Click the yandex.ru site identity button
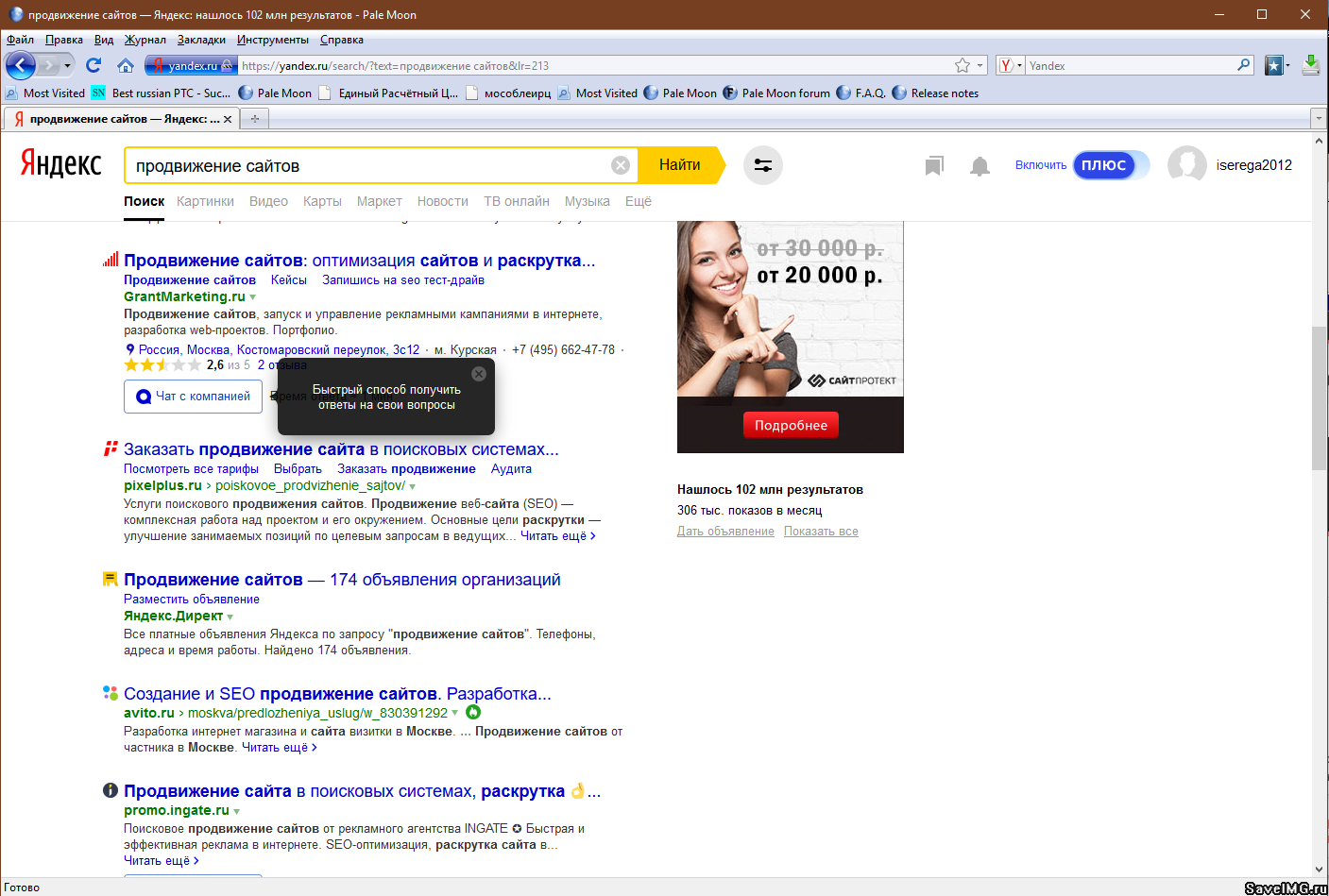This screenshot has width=1329, height=896. coord(190,65)
